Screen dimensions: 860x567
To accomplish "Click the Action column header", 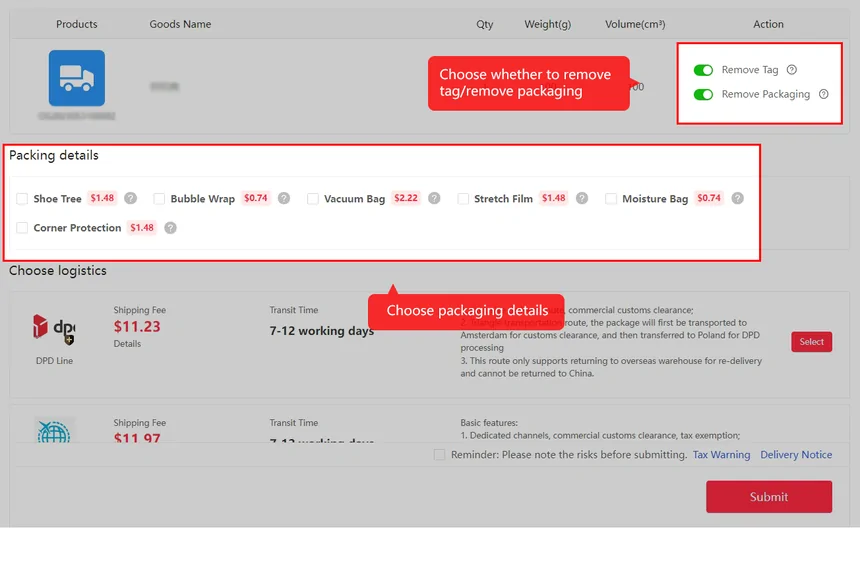I will (768, 24).
